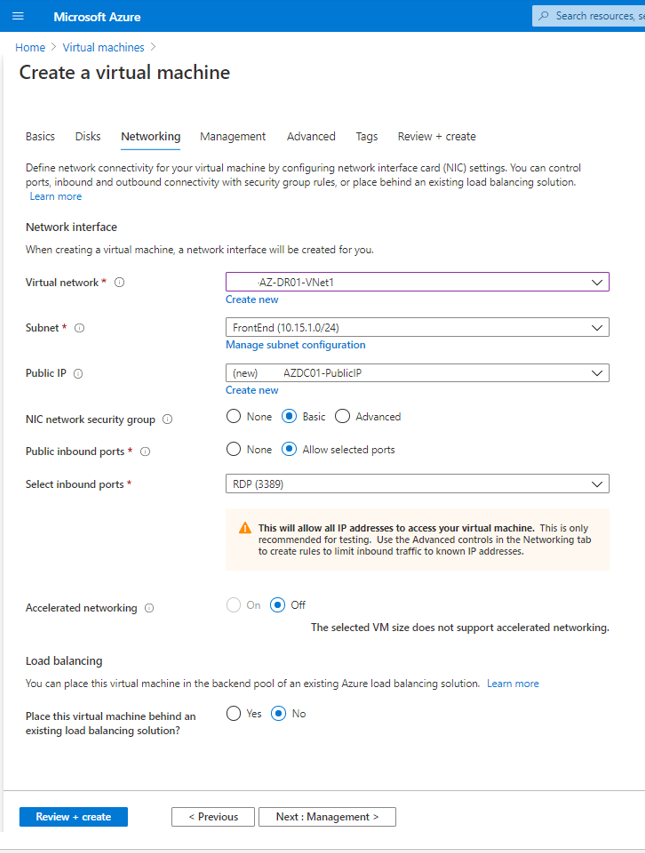This screenshot has height=853, width=645.
Task: Switch to the Management tab
Action: (232, 137)
